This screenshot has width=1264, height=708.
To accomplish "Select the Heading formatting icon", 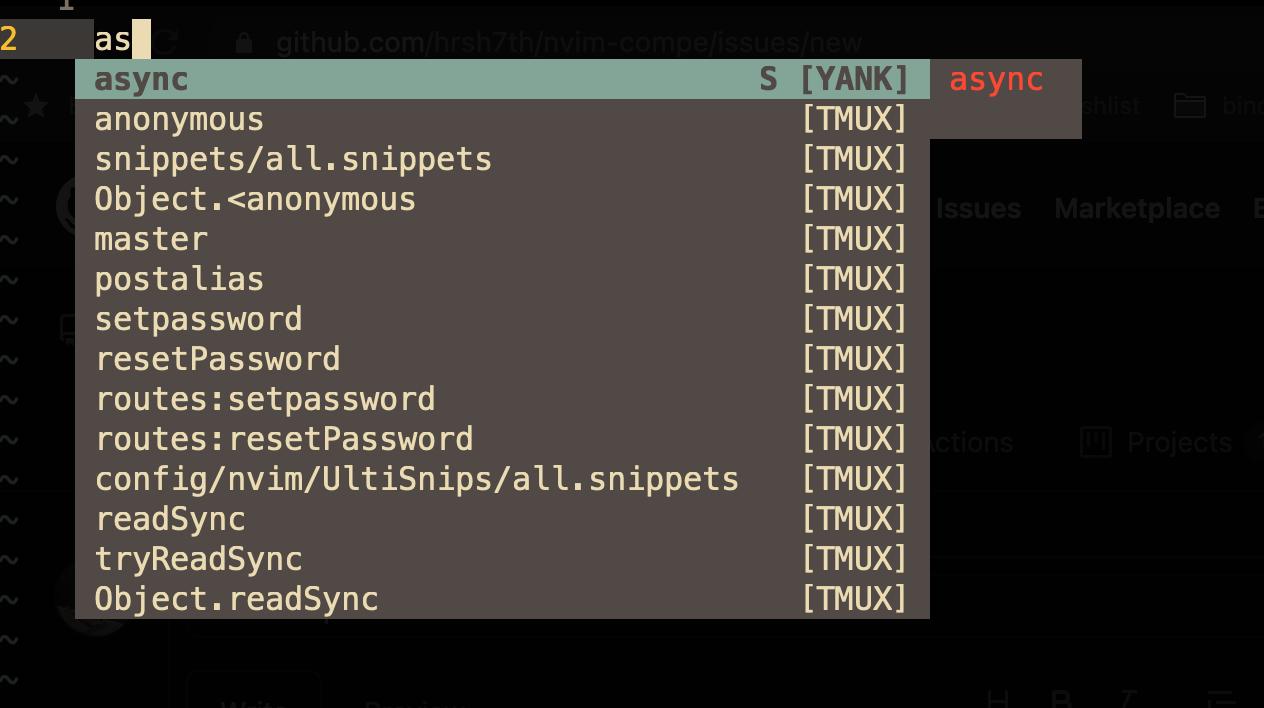I will (x=998, y=701).
